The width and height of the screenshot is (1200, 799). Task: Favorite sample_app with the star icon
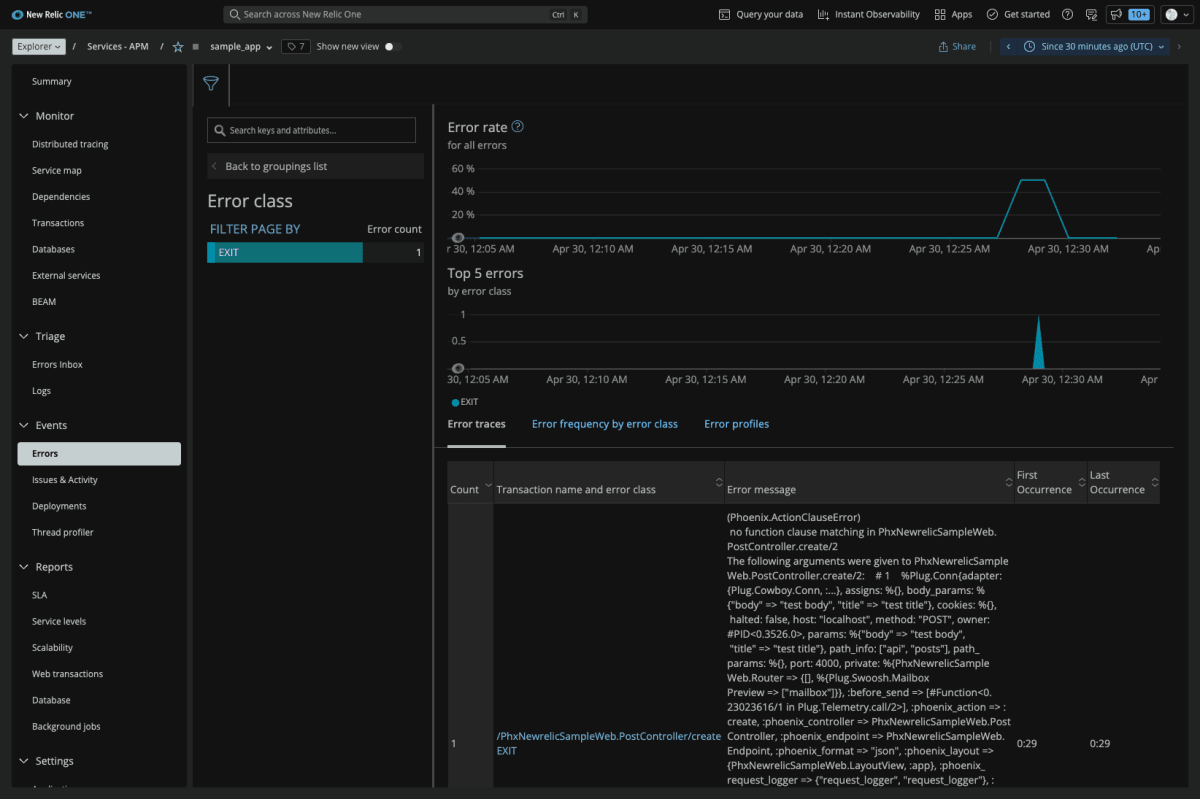coord(178,47)
